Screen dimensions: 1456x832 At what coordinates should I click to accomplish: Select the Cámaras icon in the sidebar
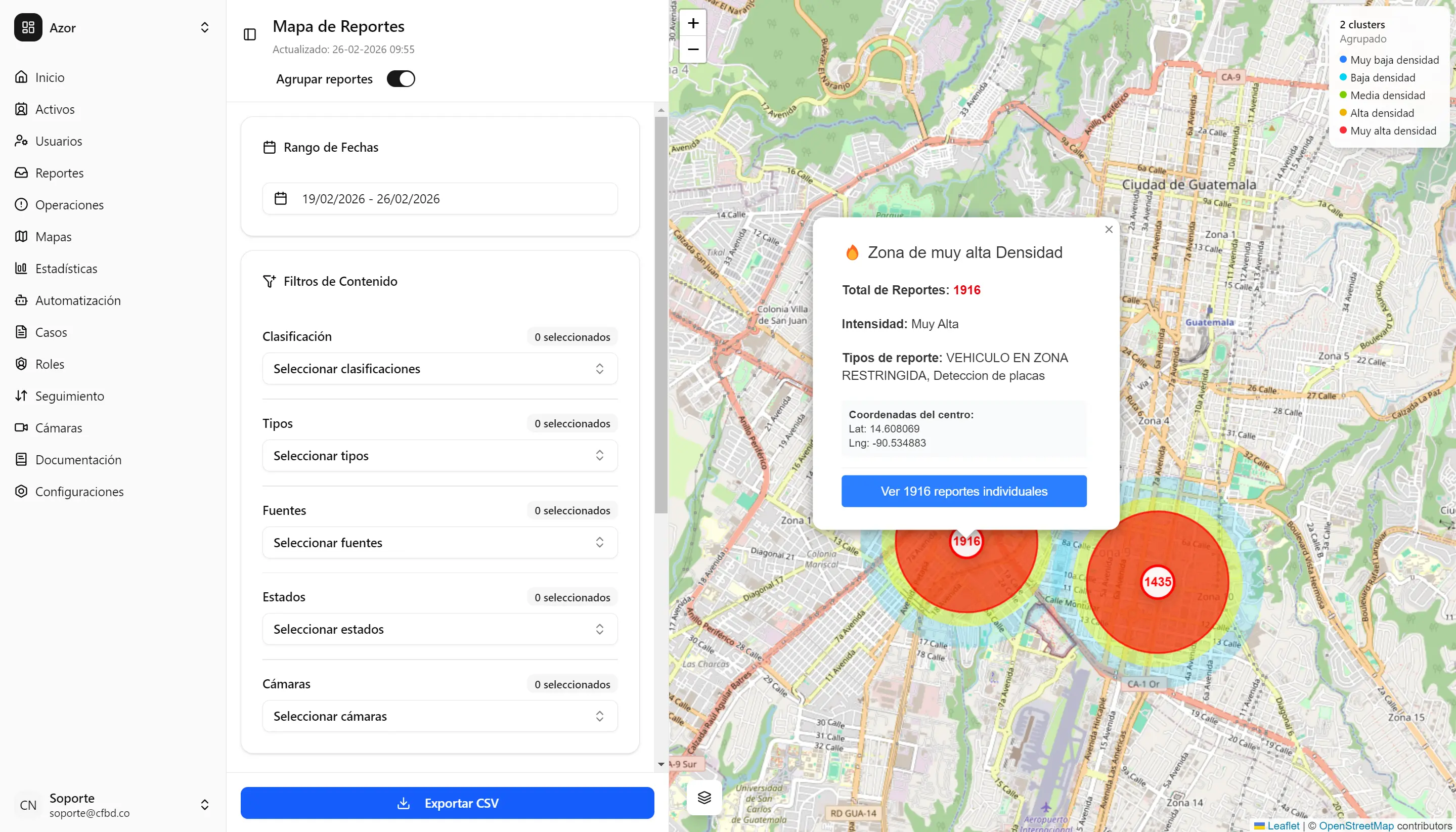point(21,427)
